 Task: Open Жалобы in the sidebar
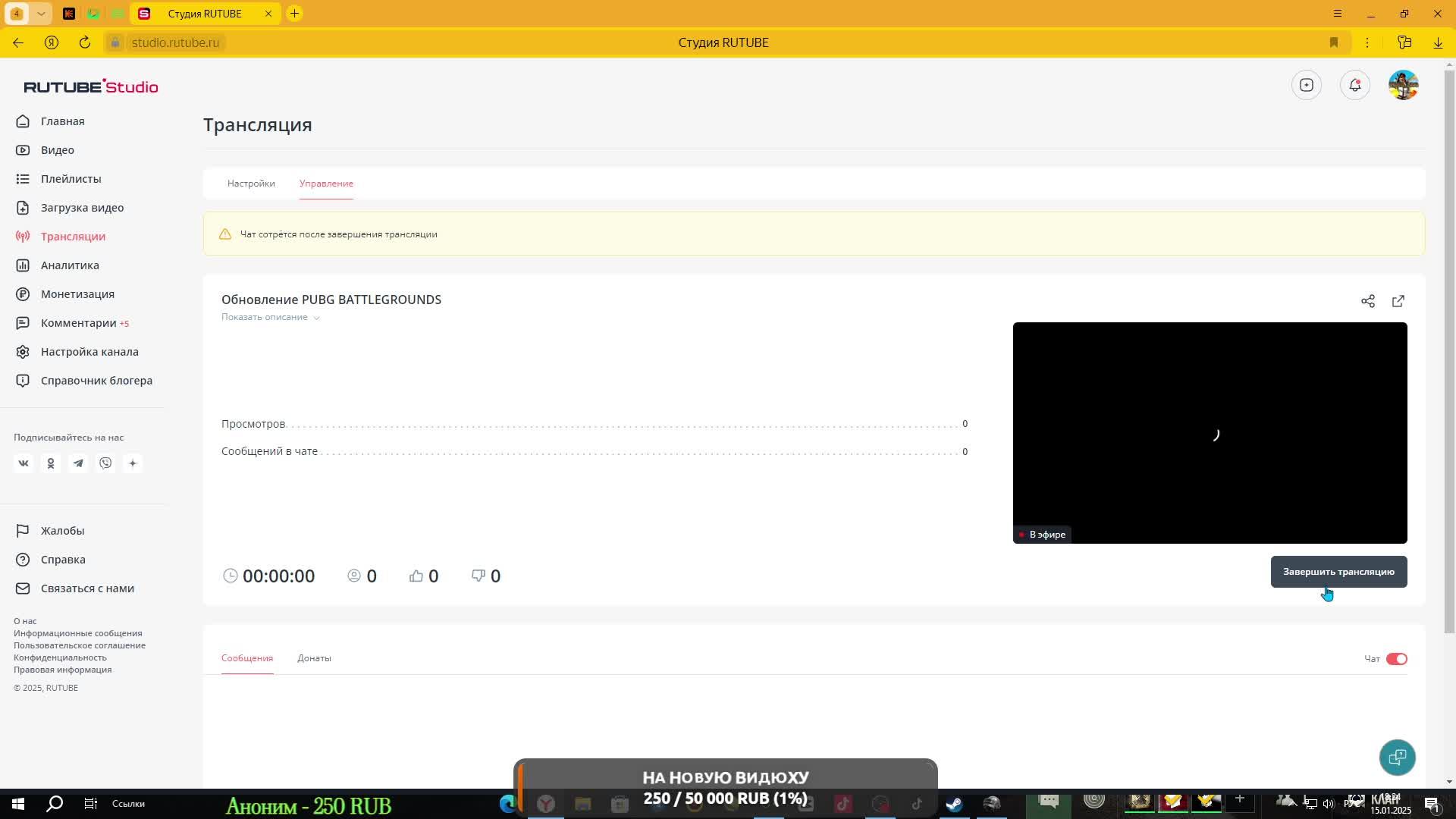point(62,531)
